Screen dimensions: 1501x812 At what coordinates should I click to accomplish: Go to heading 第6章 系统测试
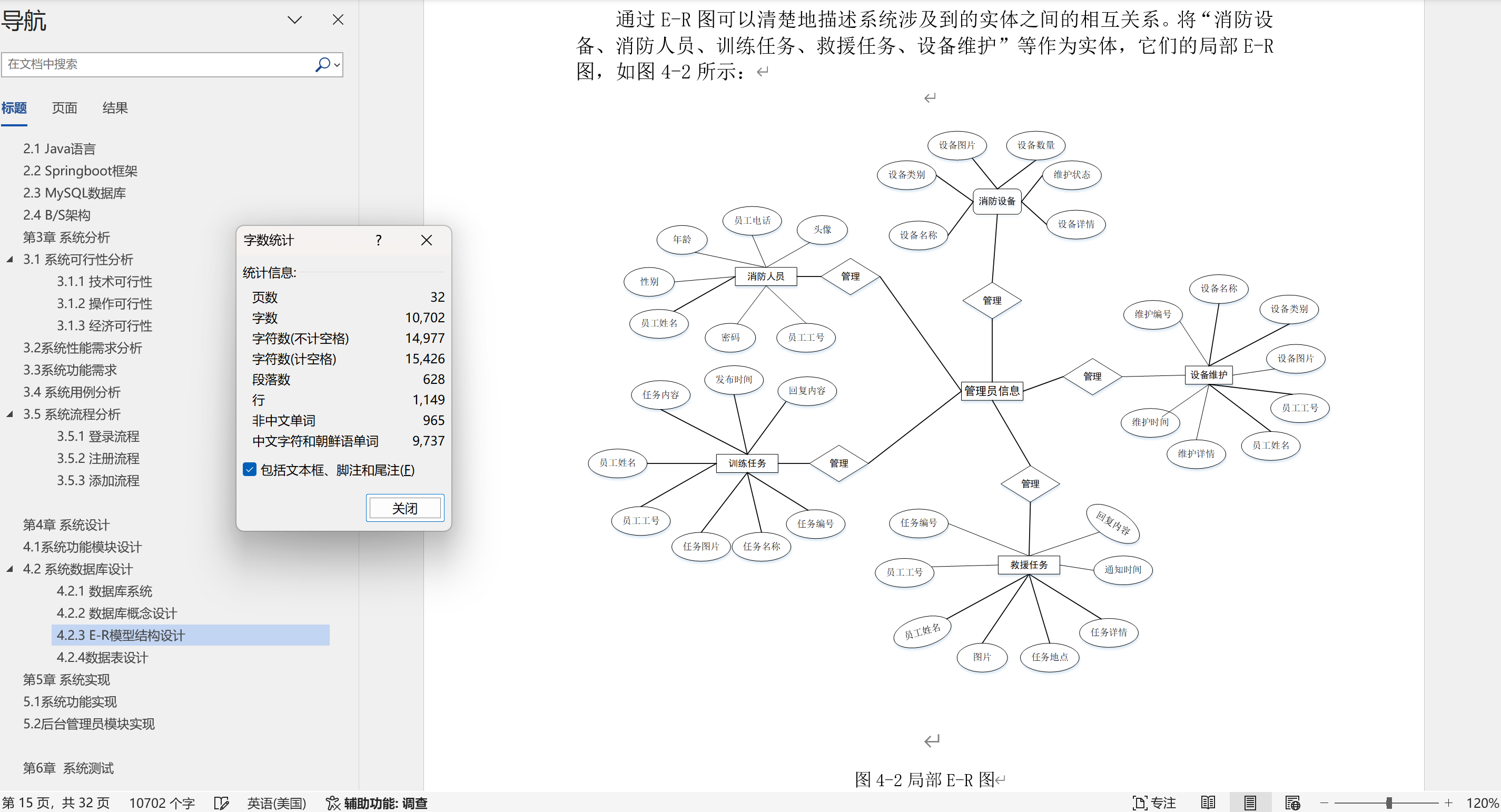tap(68, 768)
